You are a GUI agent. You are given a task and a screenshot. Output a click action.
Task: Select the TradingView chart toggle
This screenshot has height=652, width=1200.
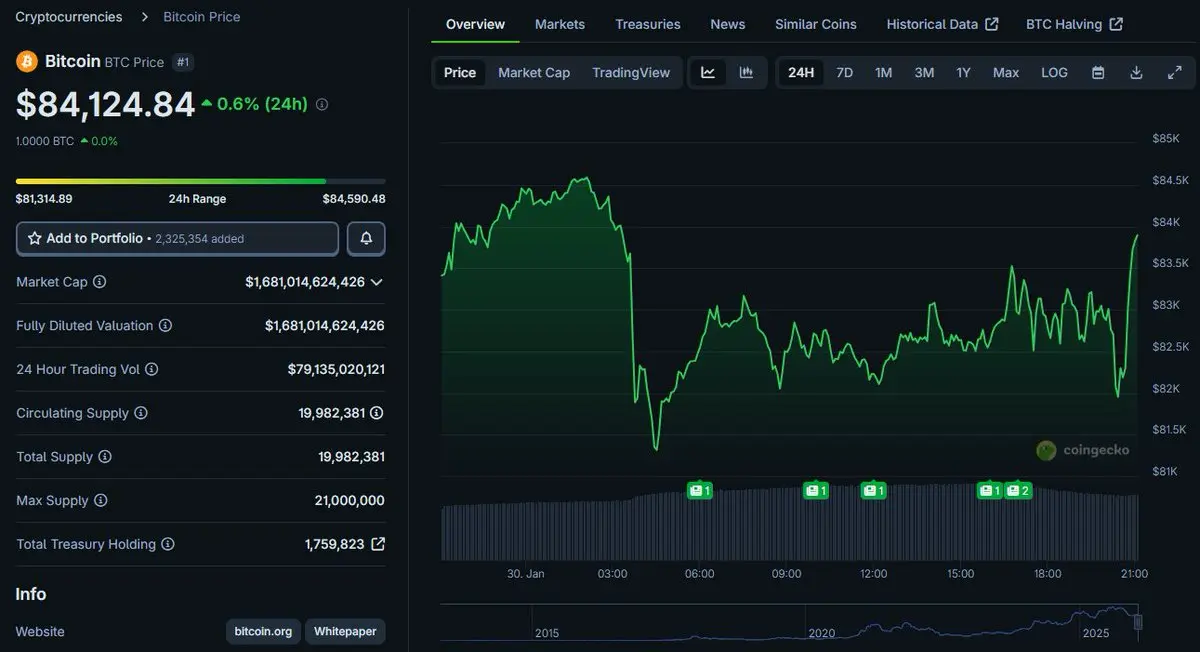(x=631, y=72)
